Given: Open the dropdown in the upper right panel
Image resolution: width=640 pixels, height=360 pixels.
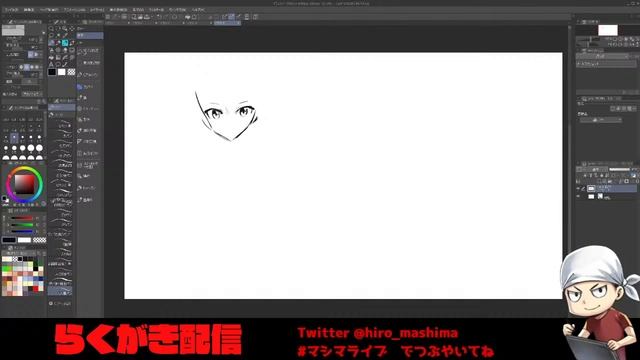Looking at the screenshot, I should pos(602,57).
